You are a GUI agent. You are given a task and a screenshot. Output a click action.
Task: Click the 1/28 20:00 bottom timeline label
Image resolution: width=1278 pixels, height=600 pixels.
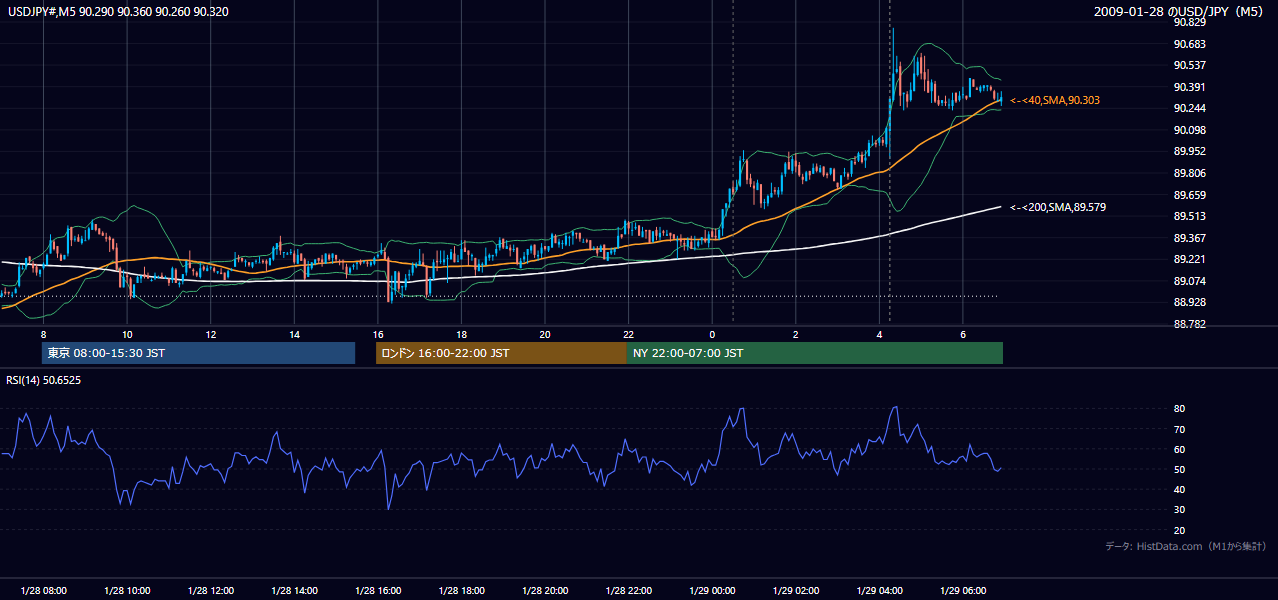pos(545,590)
